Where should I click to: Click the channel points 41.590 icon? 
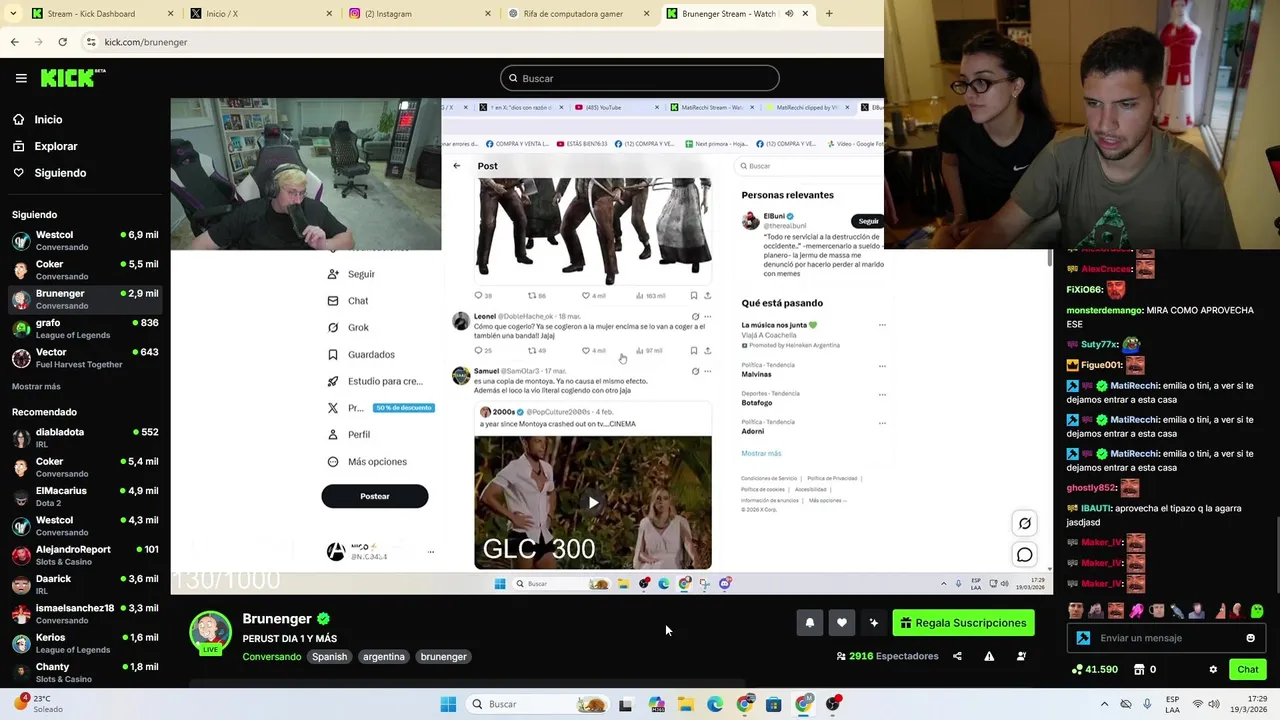pos(1077,669)
